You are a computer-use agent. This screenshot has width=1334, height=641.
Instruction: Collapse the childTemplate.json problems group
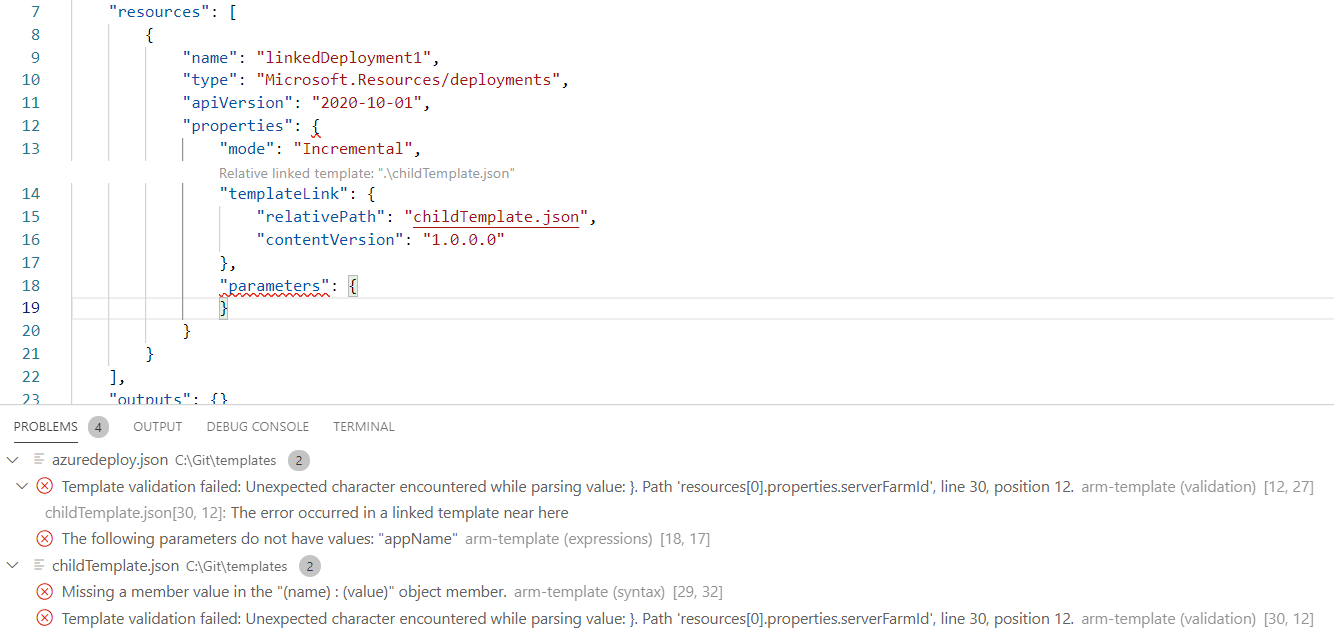12,566
